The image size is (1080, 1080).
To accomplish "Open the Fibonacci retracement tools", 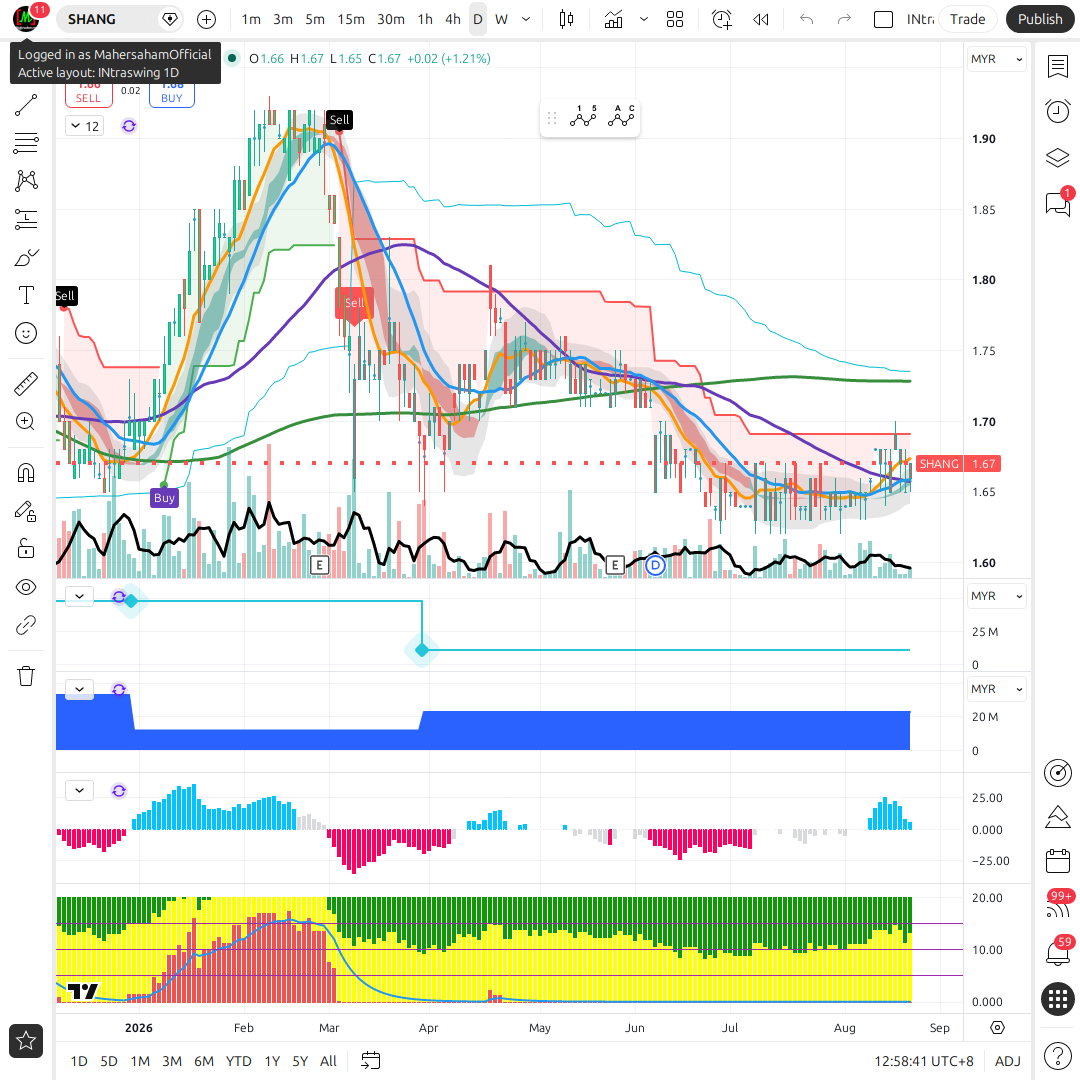I will [25, 143].
